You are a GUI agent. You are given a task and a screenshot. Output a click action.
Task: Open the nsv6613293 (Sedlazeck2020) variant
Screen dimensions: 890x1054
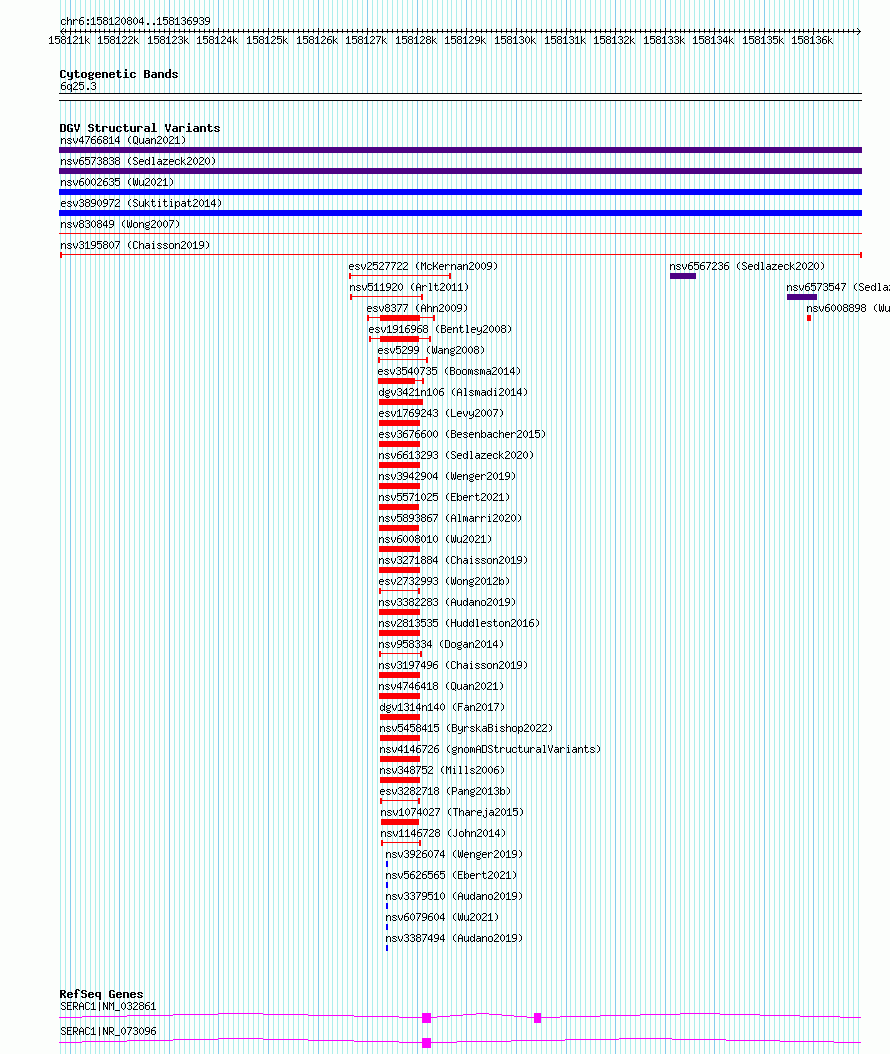click(456, 455)
